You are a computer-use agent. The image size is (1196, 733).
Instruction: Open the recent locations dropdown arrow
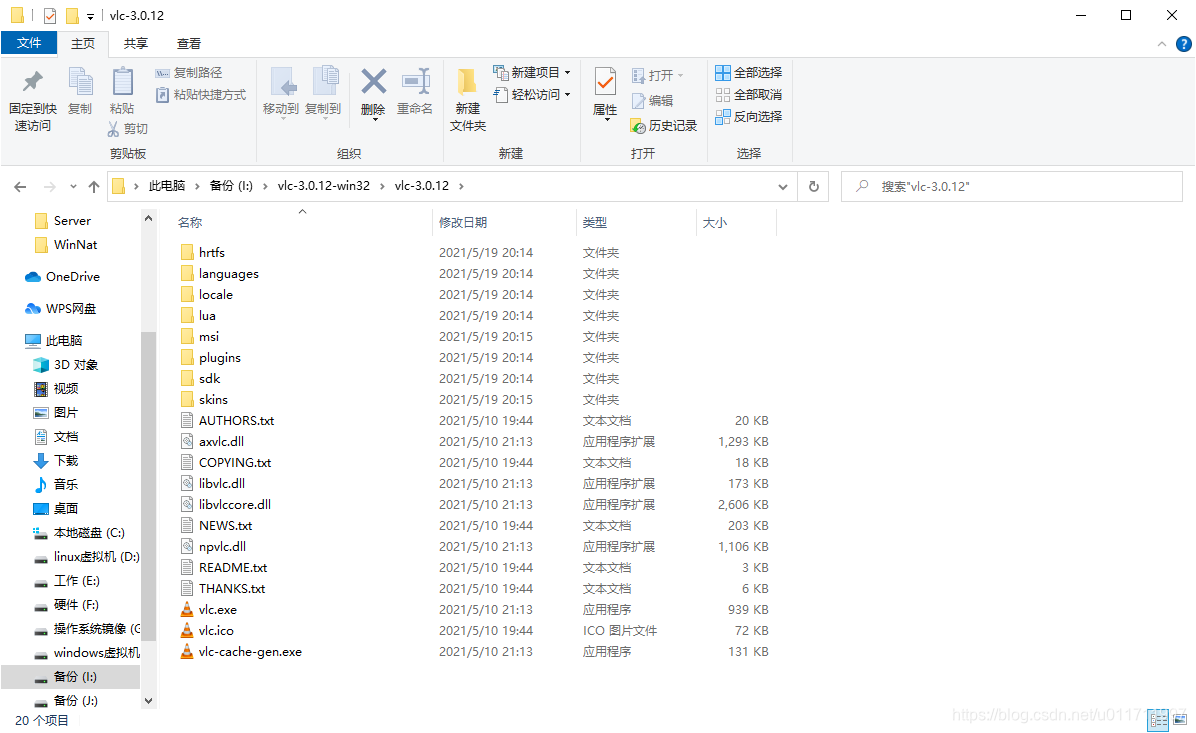point(73,187)
